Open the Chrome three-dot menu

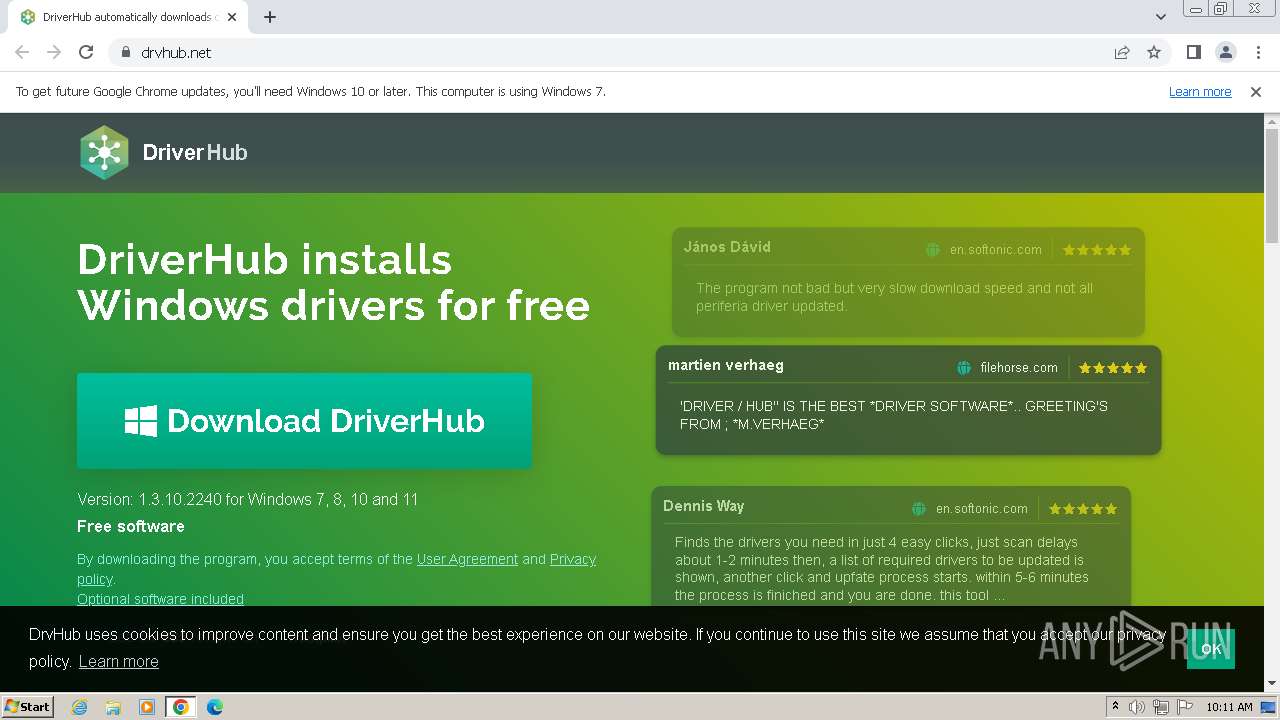(1256, 53)
